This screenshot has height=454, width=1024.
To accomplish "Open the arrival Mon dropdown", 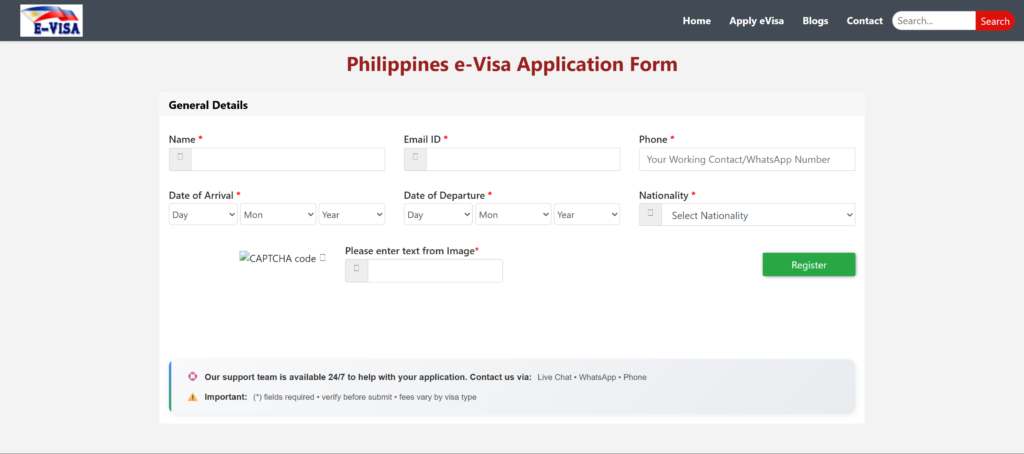I will coord(277,214).
